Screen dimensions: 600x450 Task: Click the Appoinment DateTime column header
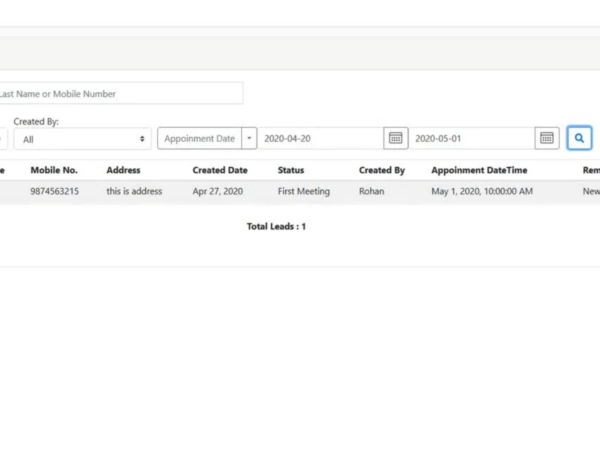point(479,170)
